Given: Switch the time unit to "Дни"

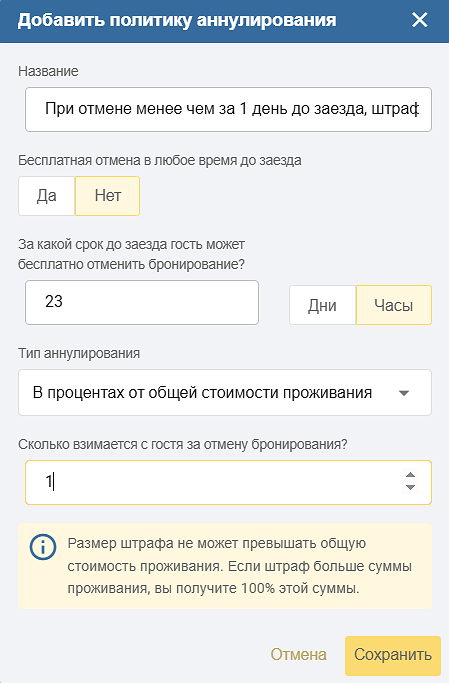Looking at the screenshot, I should [x=322, y=305].
